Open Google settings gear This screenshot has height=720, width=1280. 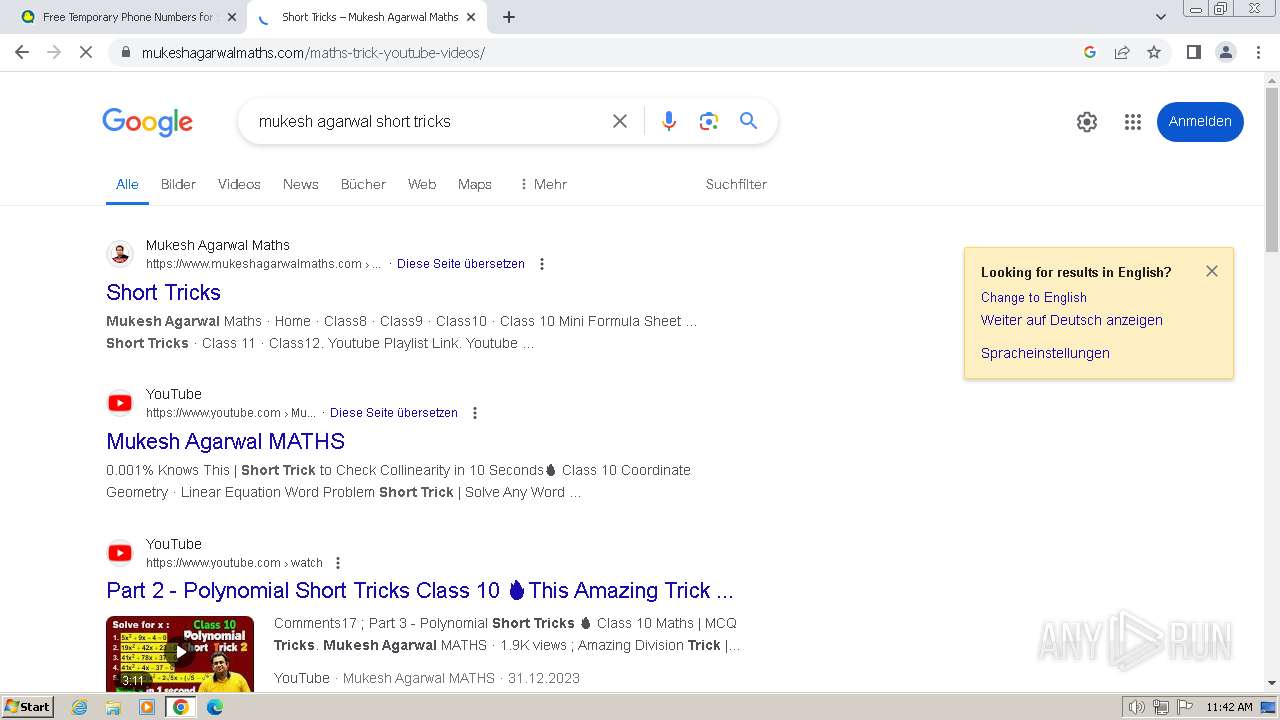tap(1087, 122)
